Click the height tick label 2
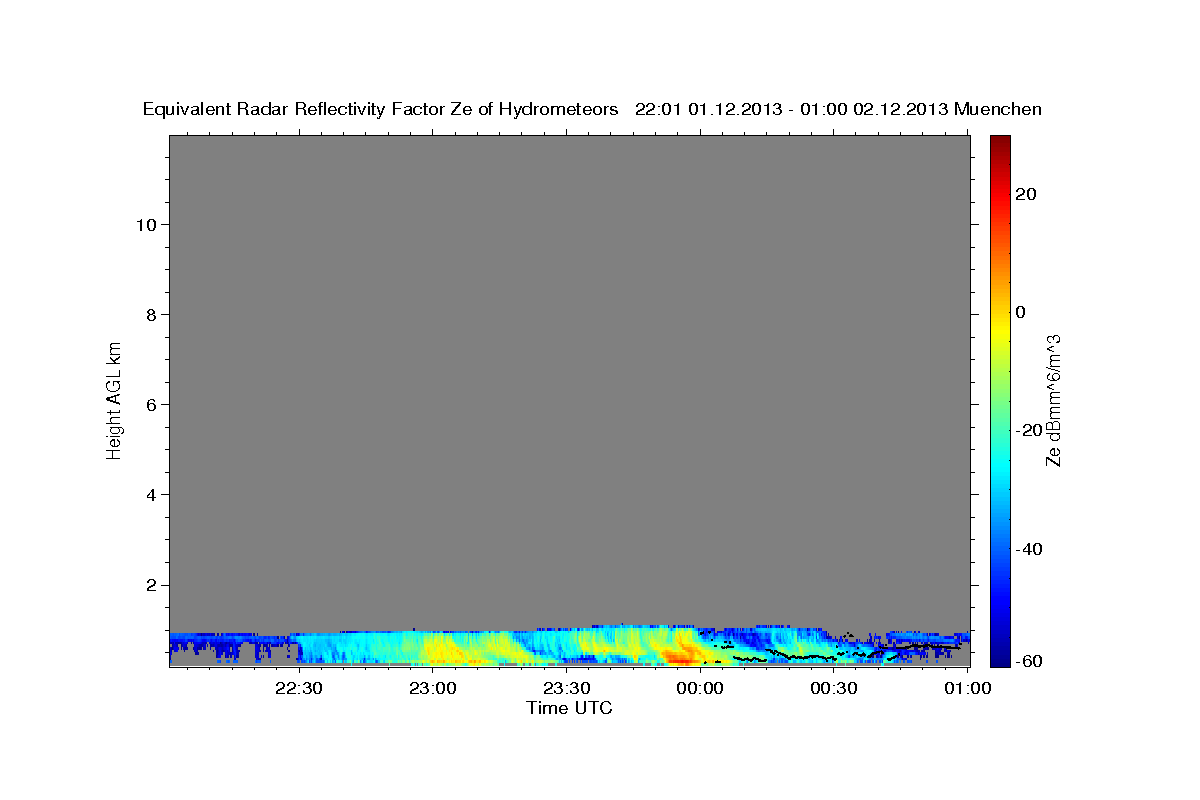The width and height of the screenshot is (1200, 800). [150, 585]
